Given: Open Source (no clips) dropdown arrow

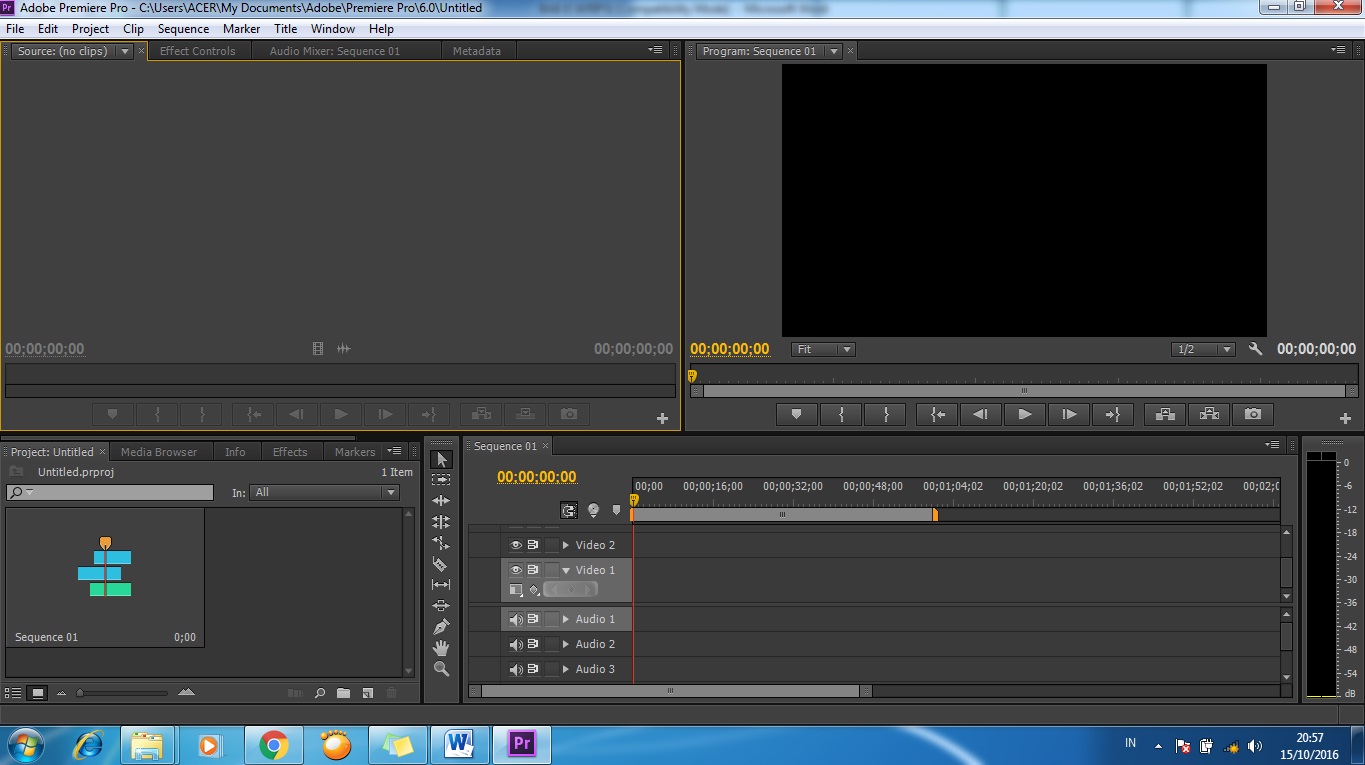Looking at the screenshot, I should [x=125, y=51].
